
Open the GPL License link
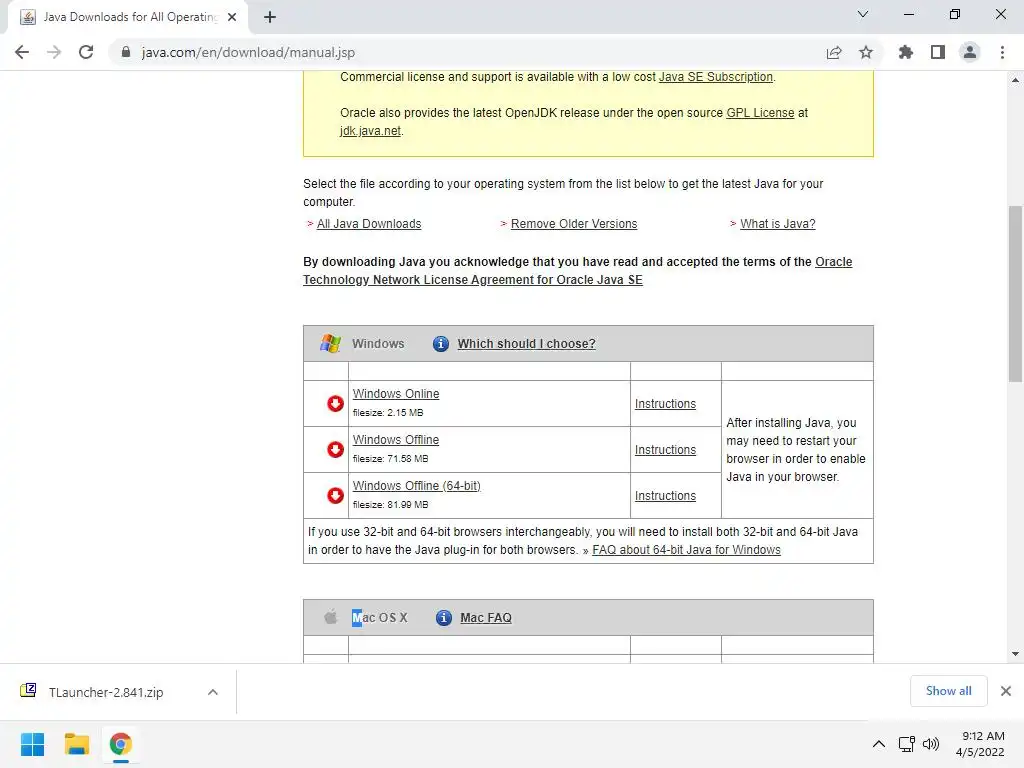tap(760, 112)
